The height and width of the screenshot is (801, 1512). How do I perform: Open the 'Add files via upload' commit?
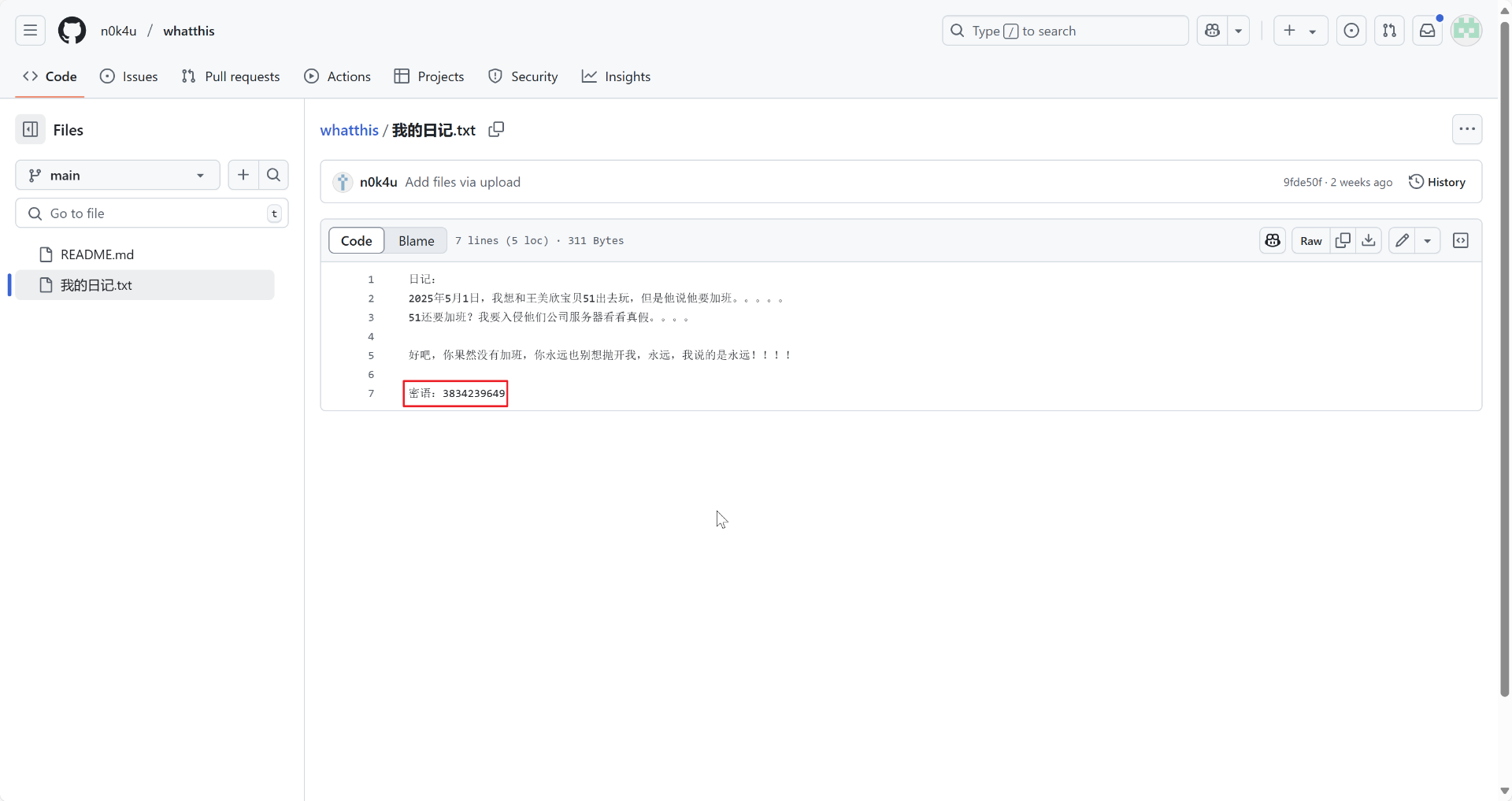463,182
